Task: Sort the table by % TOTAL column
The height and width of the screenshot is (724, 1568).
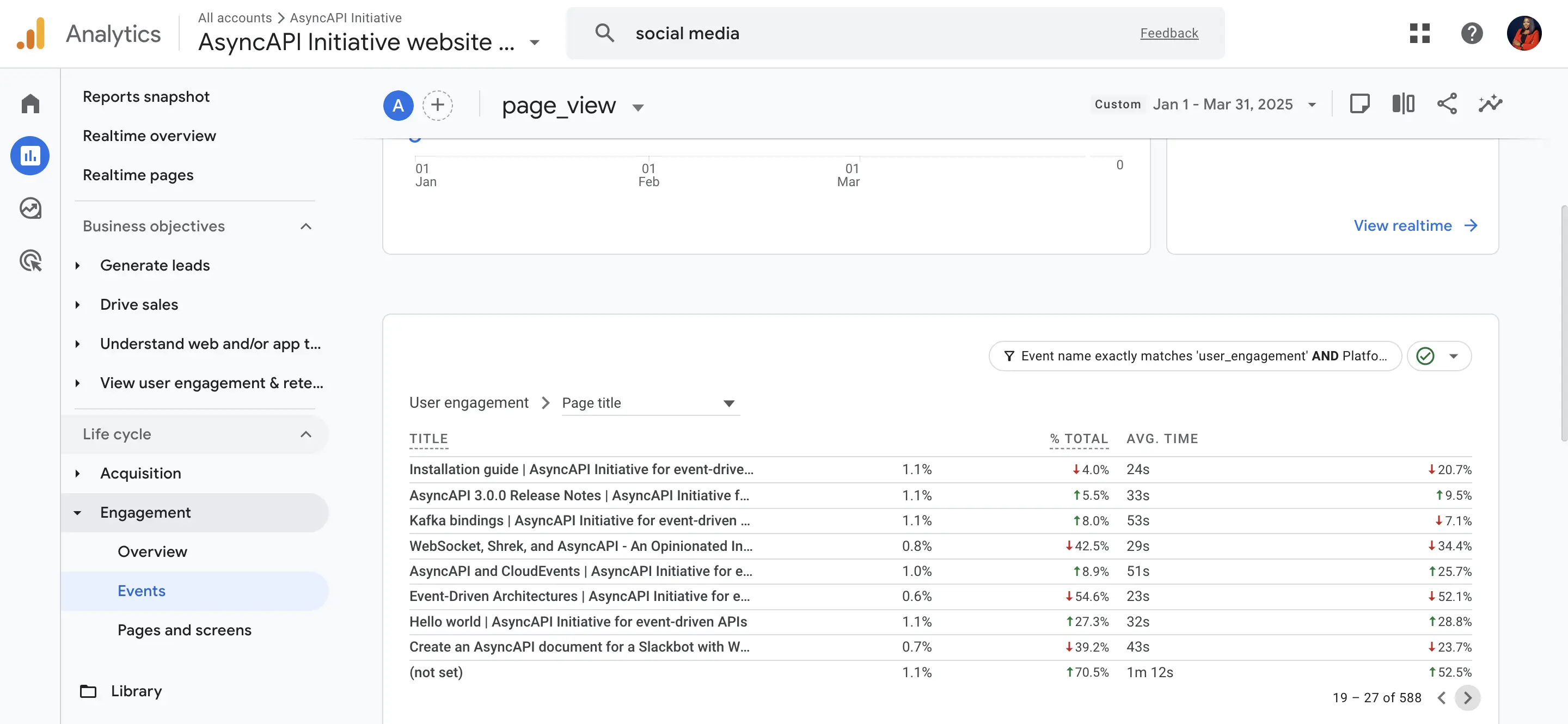Action: (x=1078, y=438)
